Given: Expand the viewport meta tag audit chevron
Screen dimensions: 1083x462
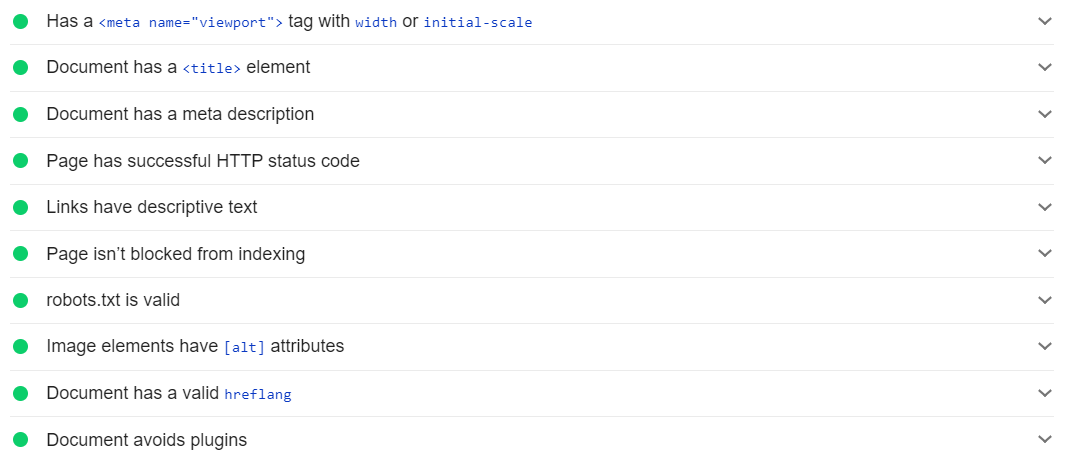Looking at the screenshot, I should point(1045,21).
